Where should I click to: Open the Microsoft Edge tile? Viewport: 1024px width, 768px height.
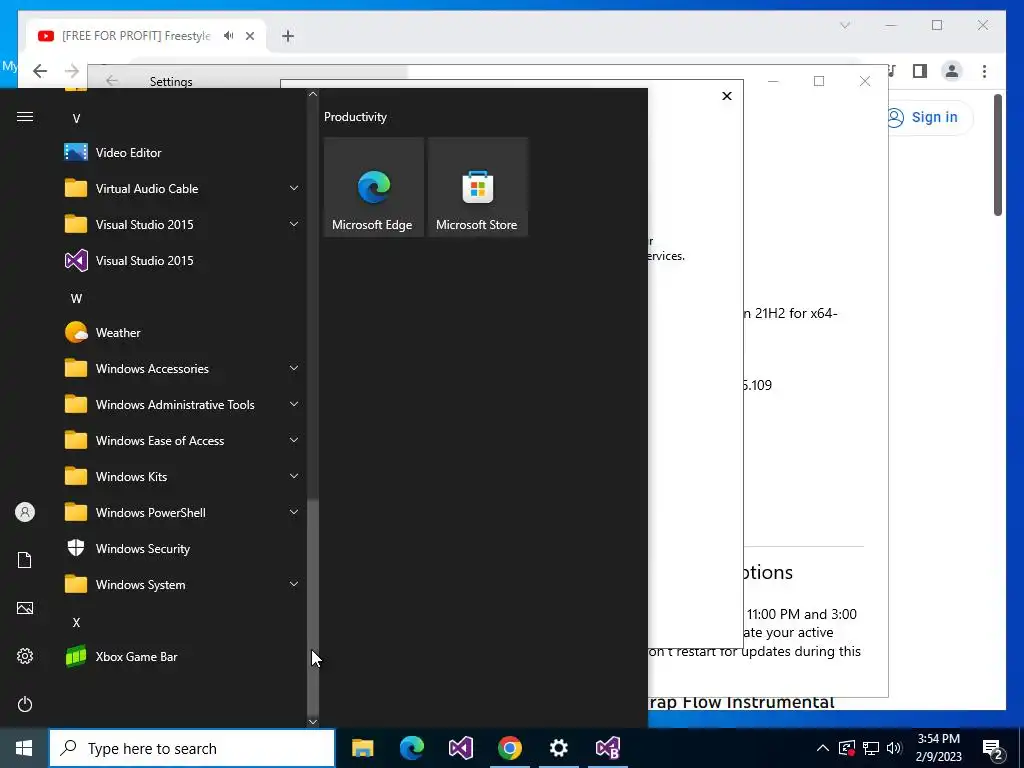[x=374, y=187]
